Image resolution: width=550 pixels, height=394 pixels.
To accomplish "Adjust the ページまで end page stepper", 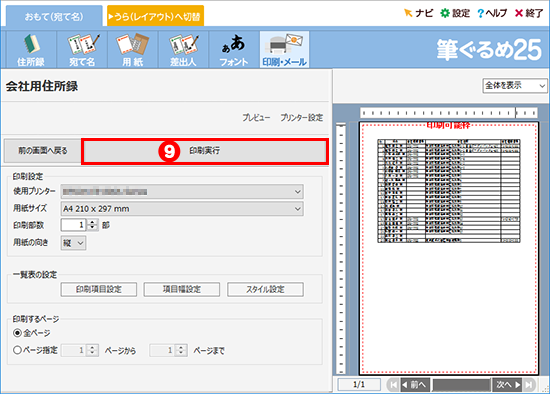I will (181, 350).
